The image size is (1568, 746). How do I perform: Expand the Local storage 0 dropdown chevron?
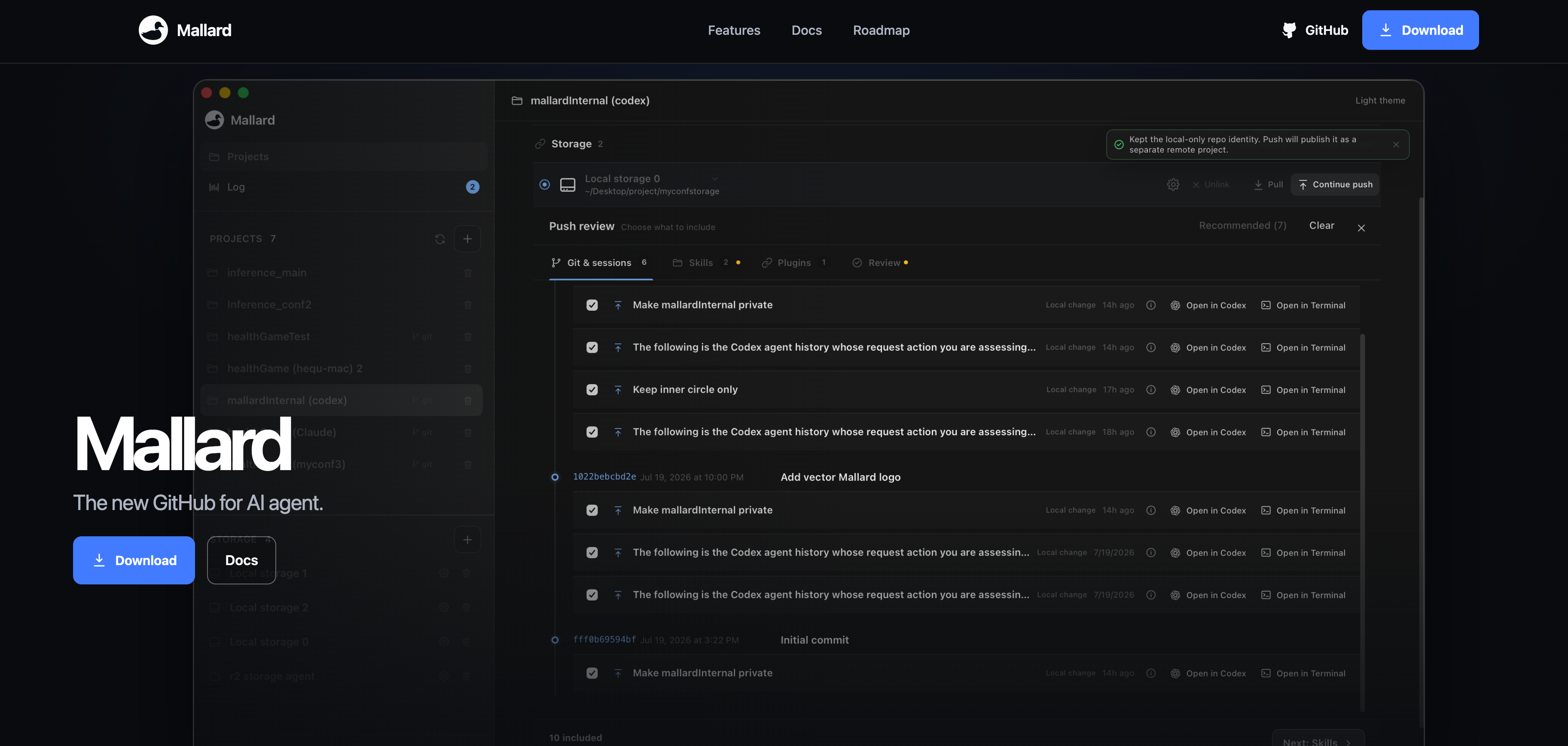click(715, 178)
